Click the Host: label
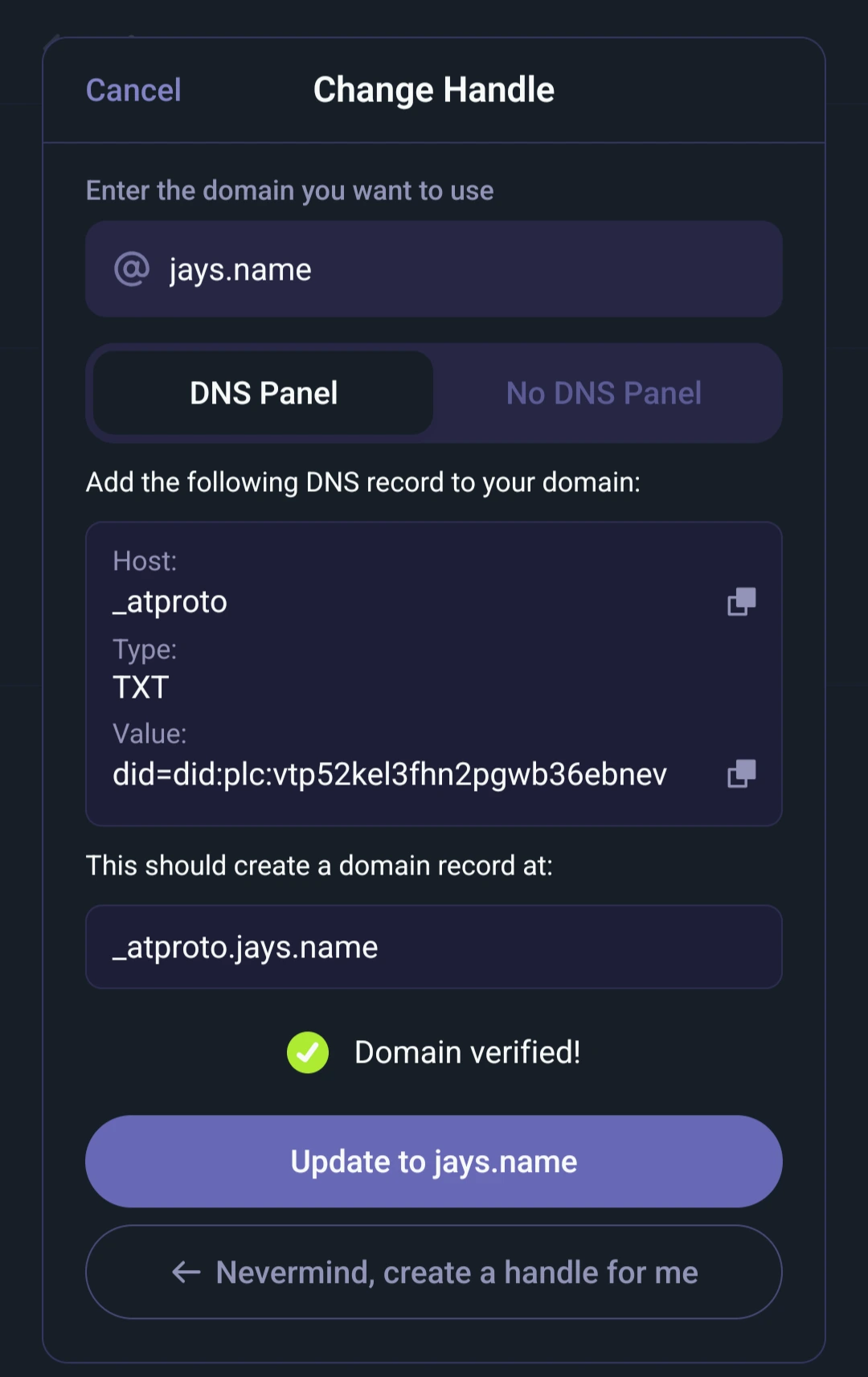Image resolution: width=868 pixels, height=1377 pixels. 145,561
